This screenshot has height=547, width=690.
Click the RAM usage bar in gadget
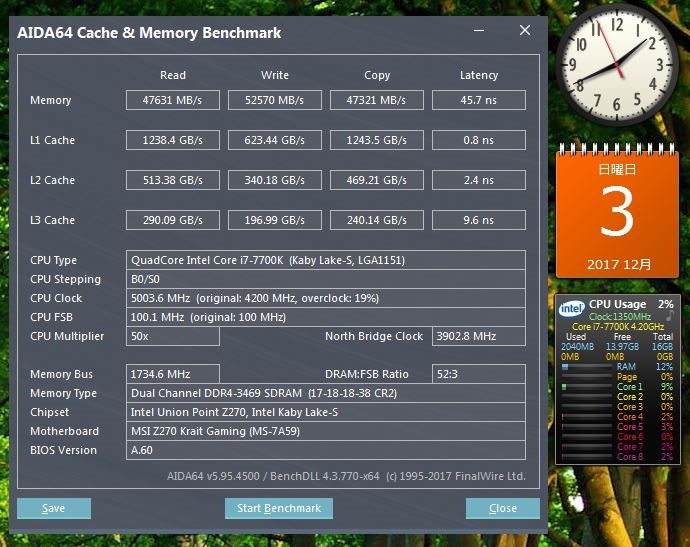pos(587,367)
